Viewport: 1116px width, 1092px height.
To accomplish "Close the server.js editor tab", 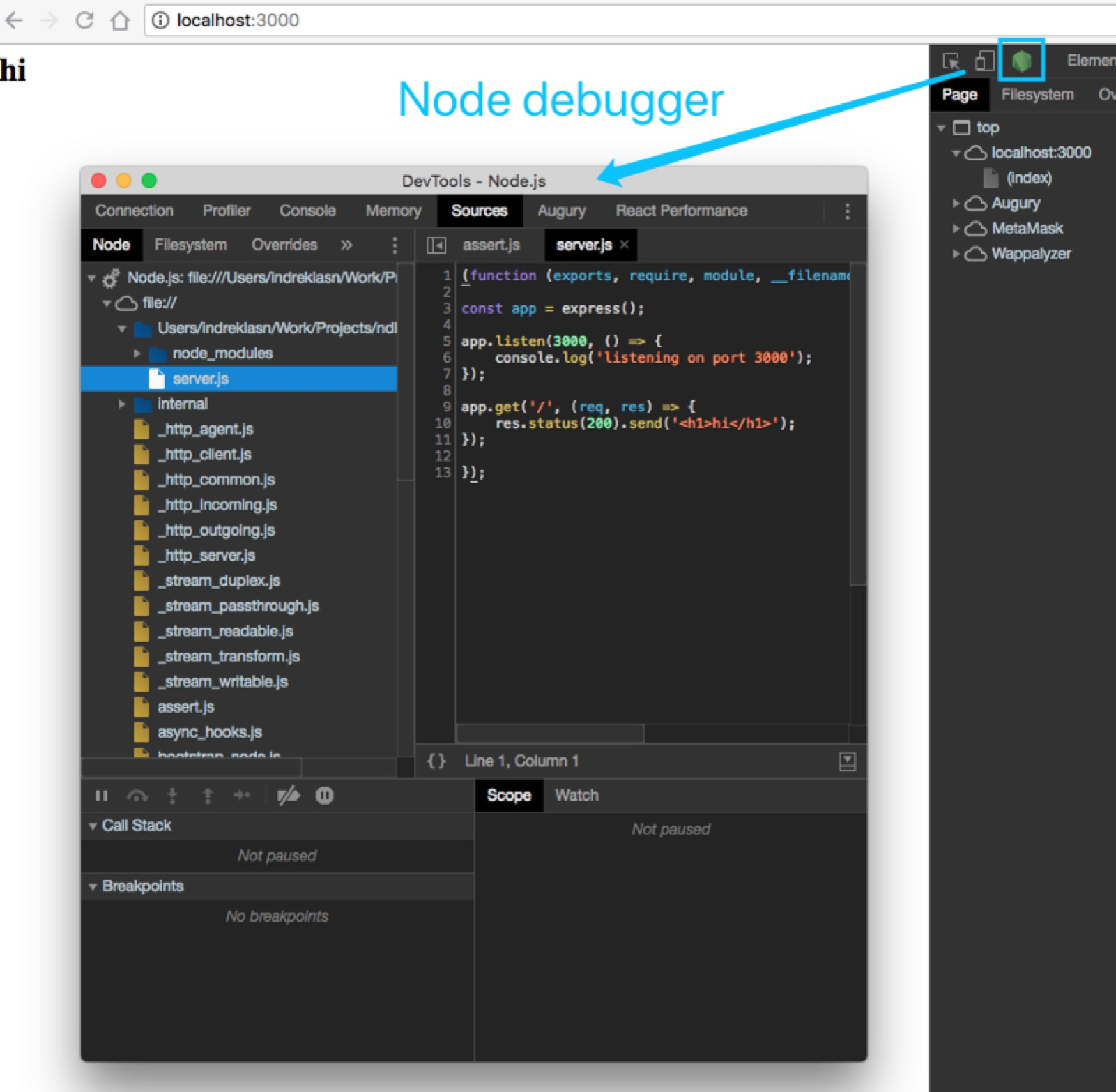I will (625, 245).
